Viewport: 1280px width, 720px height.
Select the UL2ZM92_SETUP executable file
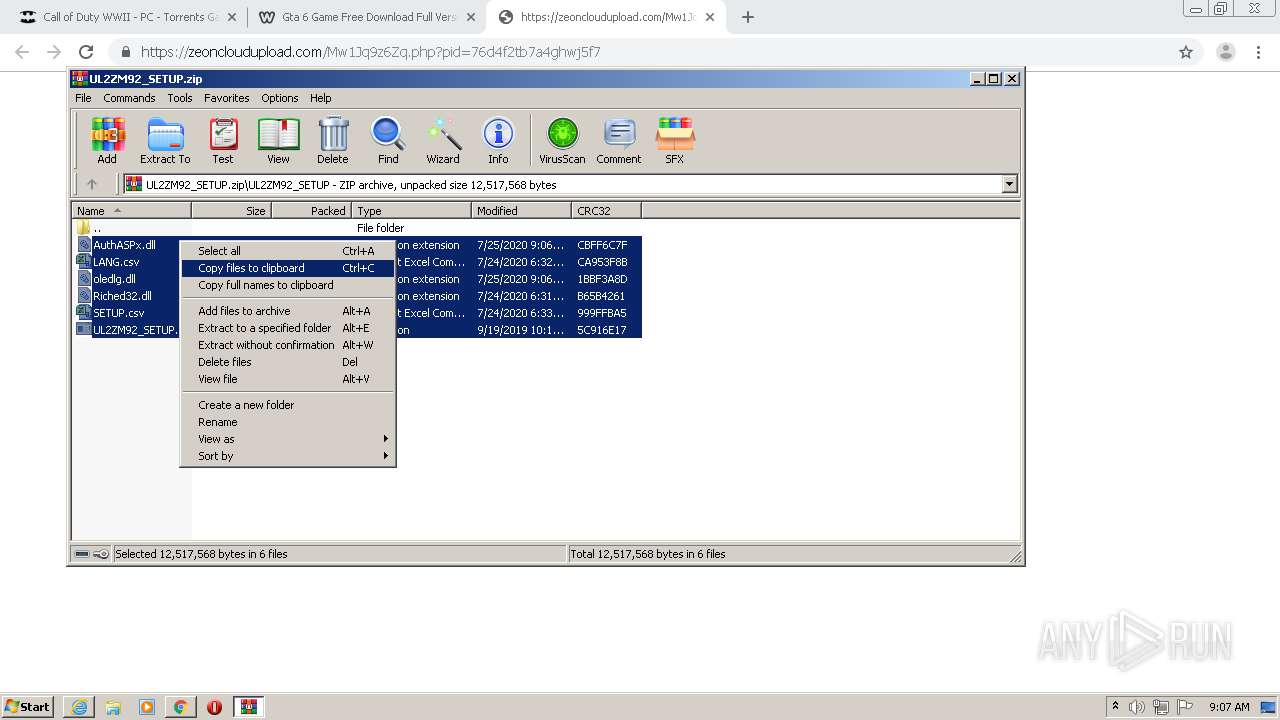click(135, 330)
